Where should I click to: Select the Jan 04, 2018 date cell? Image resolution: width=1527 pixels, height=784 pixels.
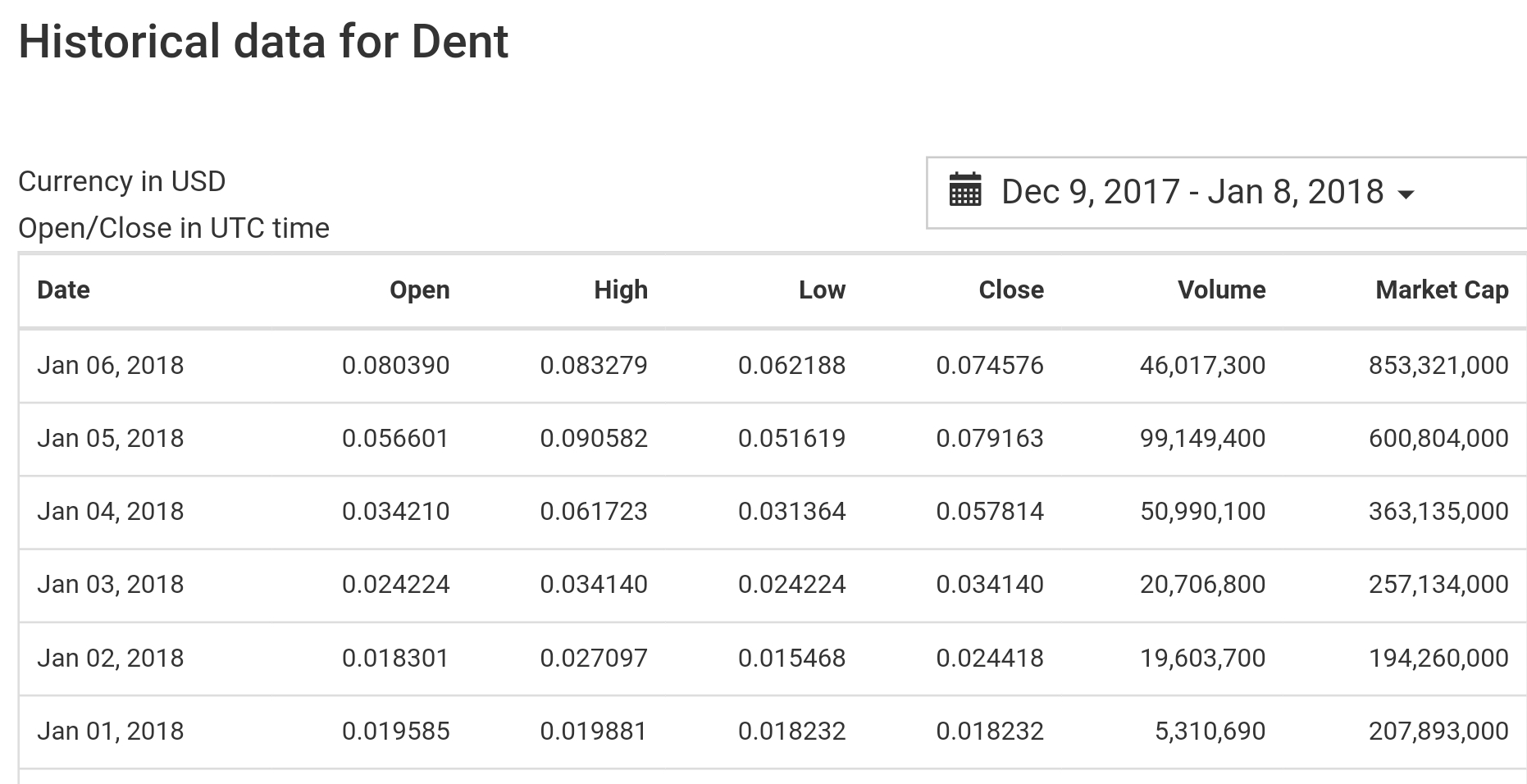(x=111, y=511)
